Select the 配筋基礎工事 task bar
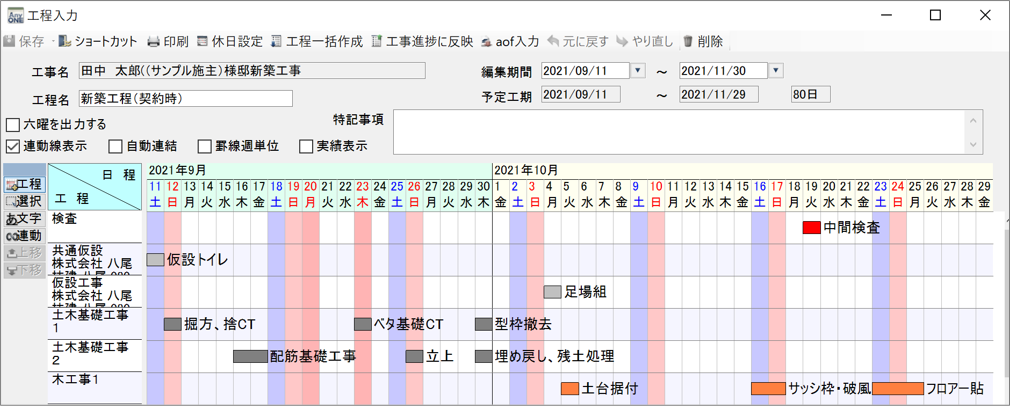Image resolution: width=1010 pixels, height=406 pixels. point(251,356)
